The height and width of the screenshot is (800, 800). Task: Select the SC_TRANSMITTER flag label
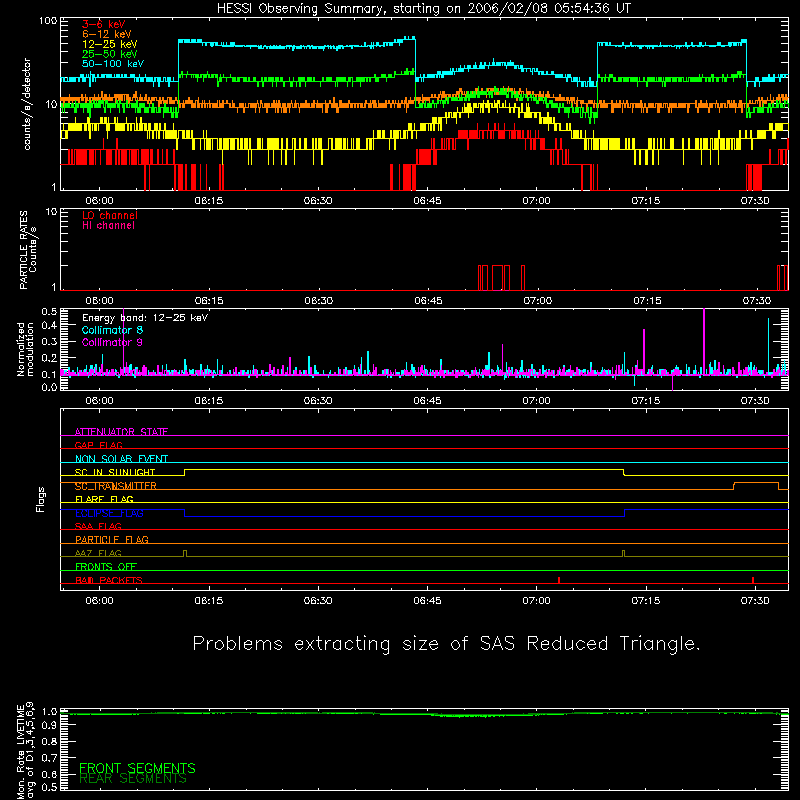point(115,486)
